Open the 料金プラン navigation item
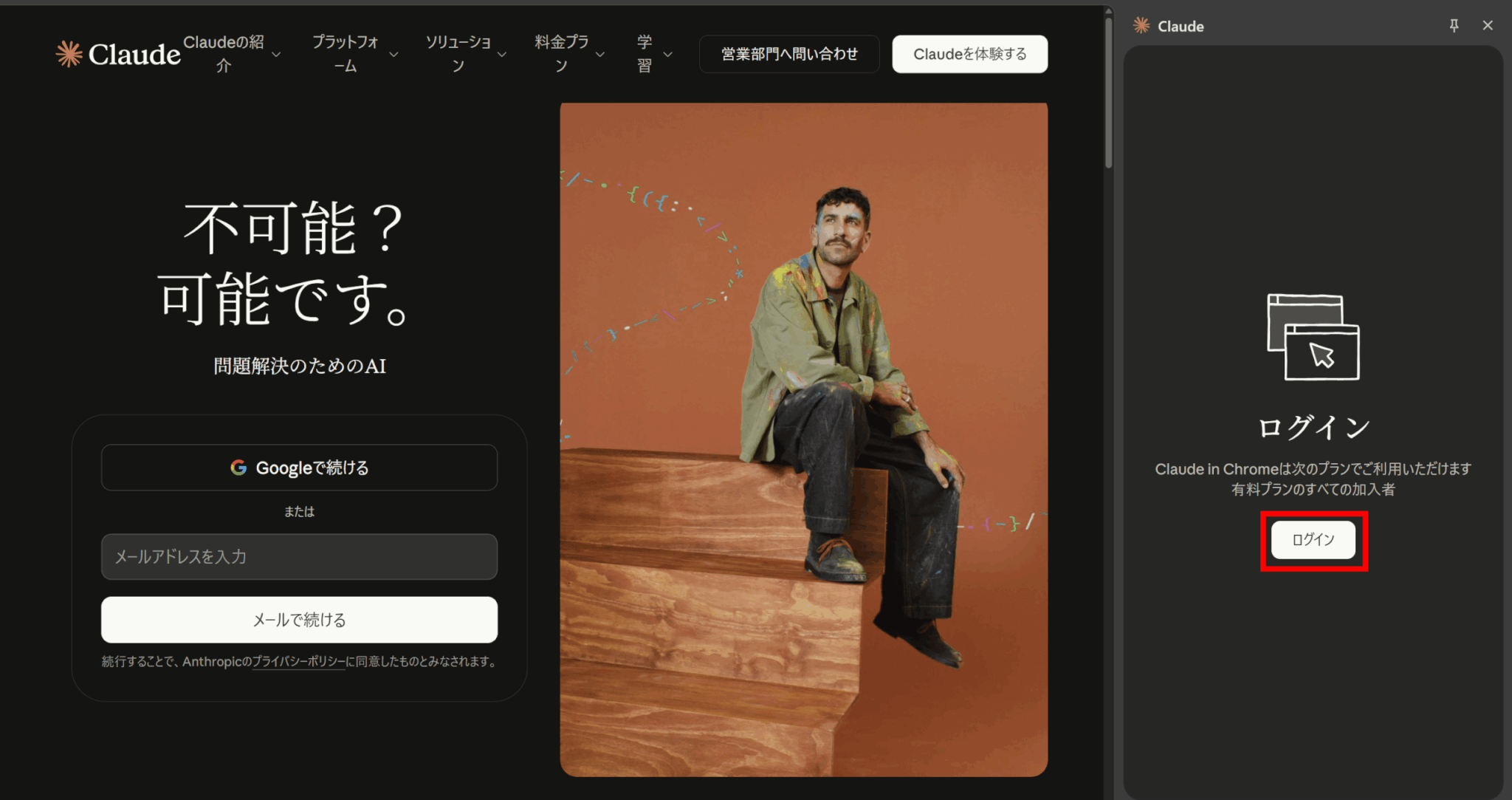Screen dimensions: 1512x800 [561, 54]
